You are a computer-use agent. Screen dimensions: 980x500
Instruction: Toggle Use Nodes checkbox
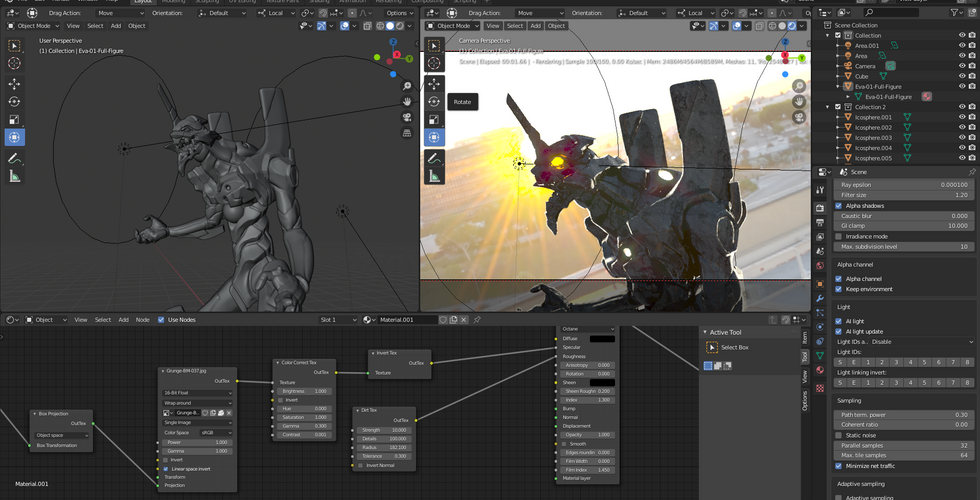tap(161, 319)
